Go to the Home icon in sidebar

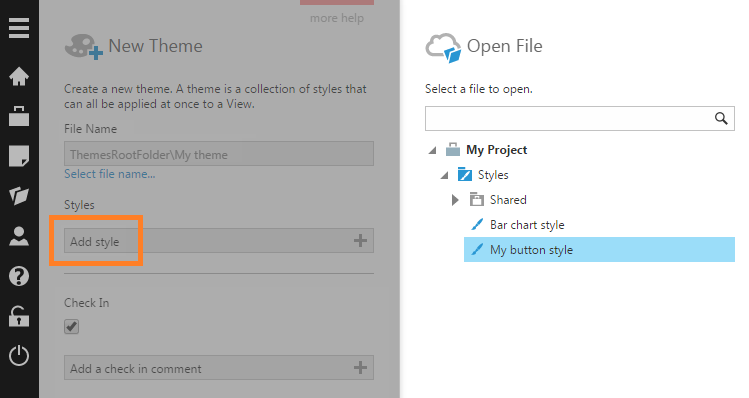click(x=19, y=76)
